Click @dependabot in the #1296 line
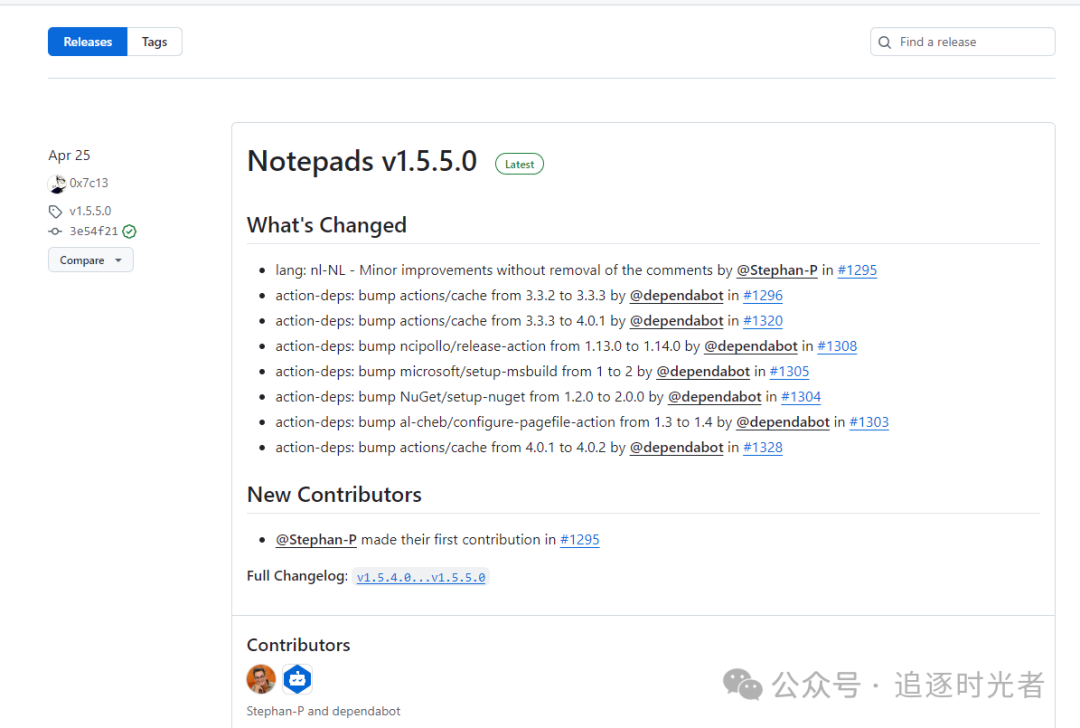 click(676, 295)
